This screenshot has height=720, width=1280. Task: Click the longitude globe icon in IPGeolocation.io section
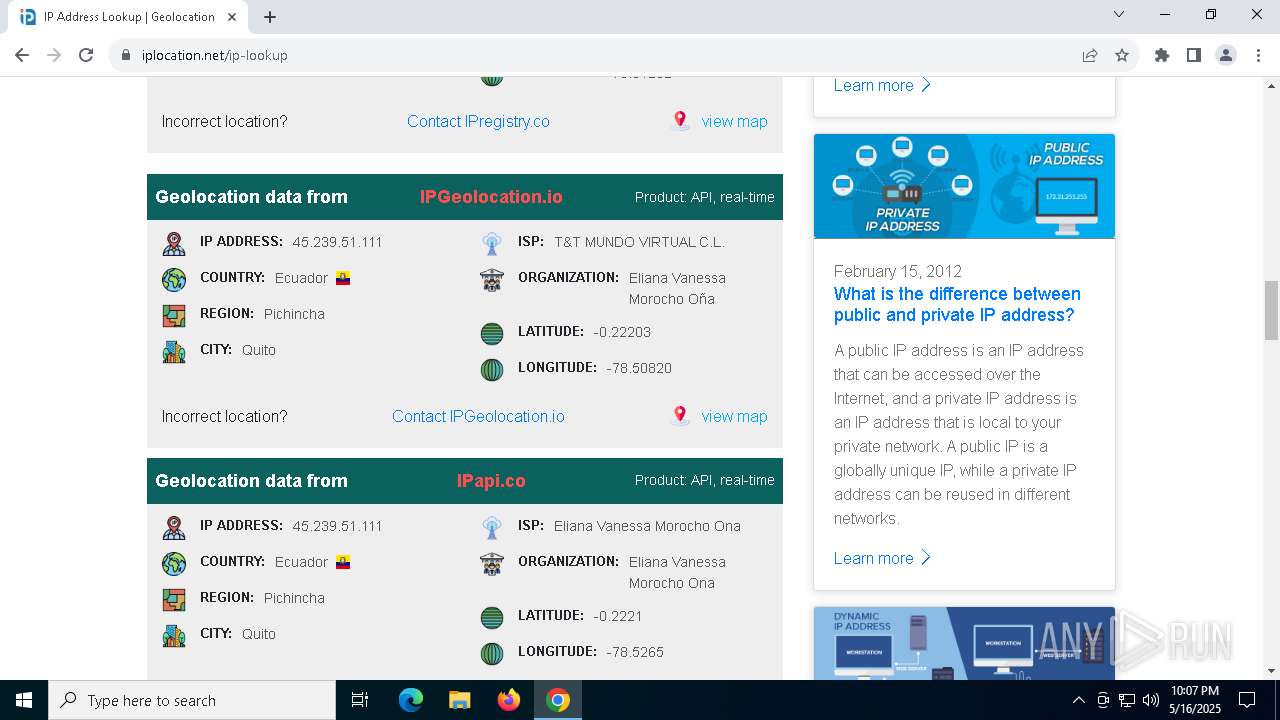[491, 369]
